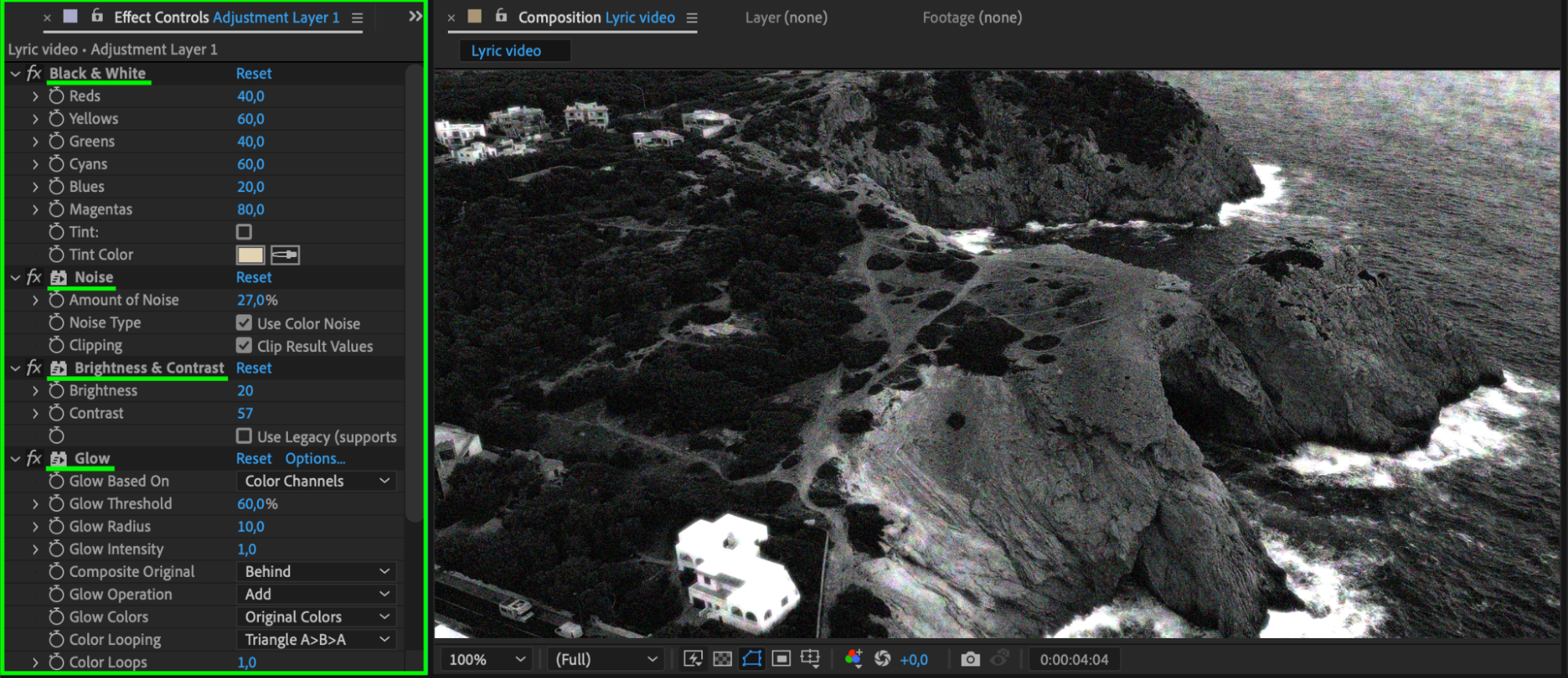Open the magnification 100% dropdown
The width and height of the screenshot is (1568, 678).
(x=486, y=659)
